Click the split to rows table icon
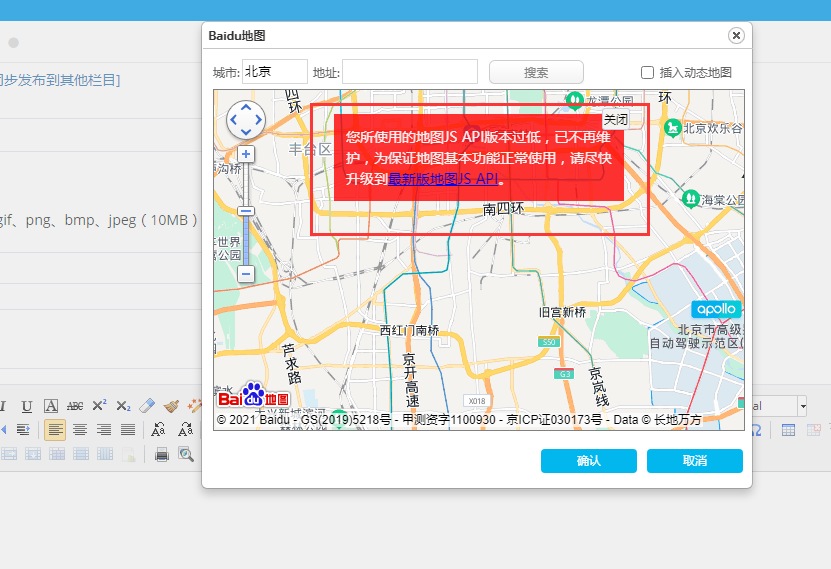The height and width of the screenshot is (569, 831). coord(81,454)
